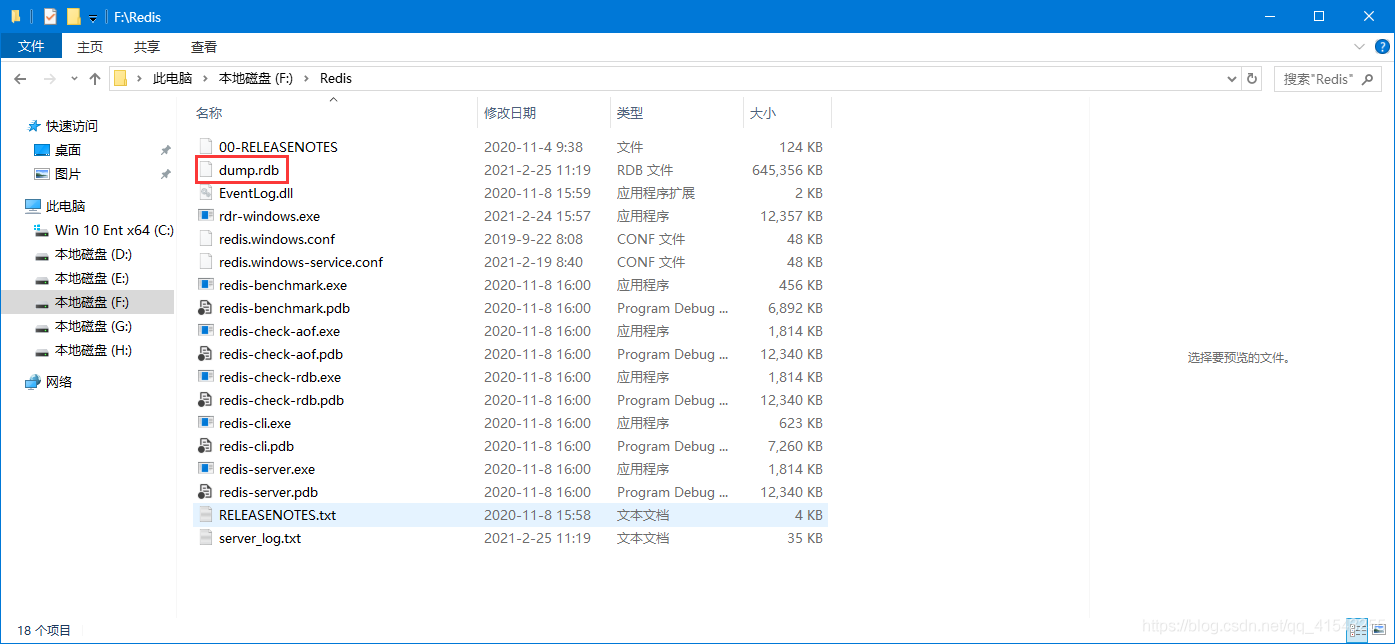1395x644 pixels.
Task: Collapse the ribbon with the chevron toggle
Action: click(1358, 46)
